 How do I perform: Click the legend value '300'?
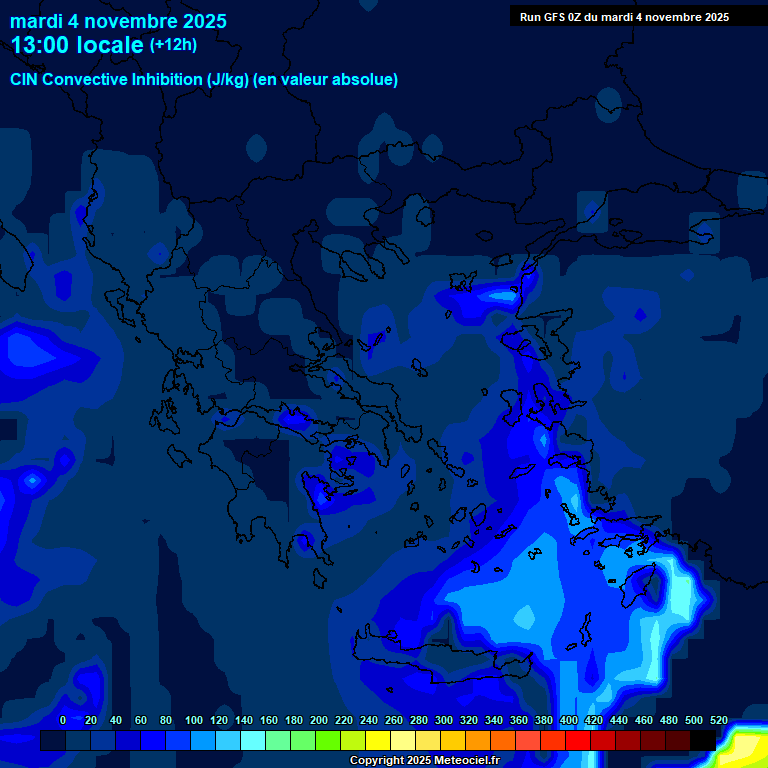(x=444, y=720)
